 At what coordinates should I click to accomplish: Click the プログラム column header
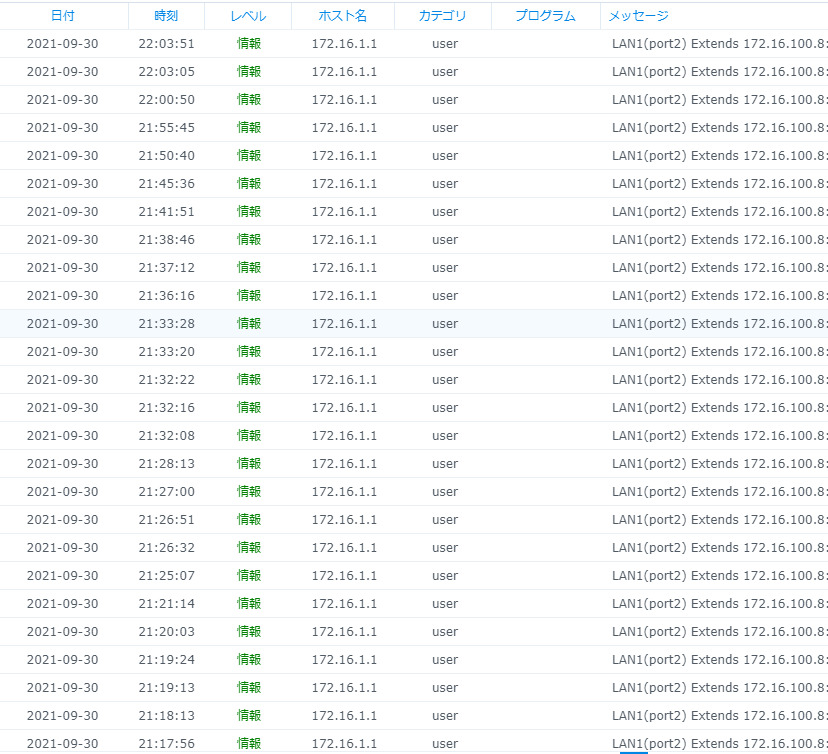[546, 16]
